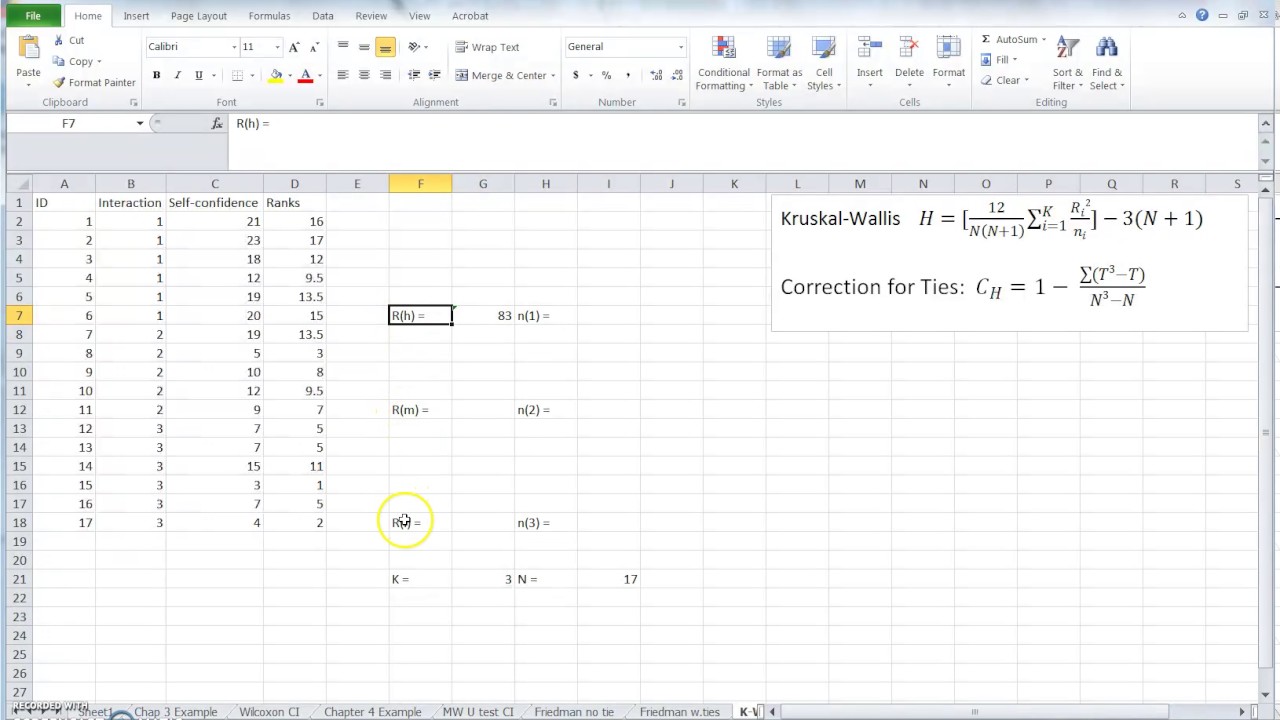Toggle Merge & Center

(501, 75)
